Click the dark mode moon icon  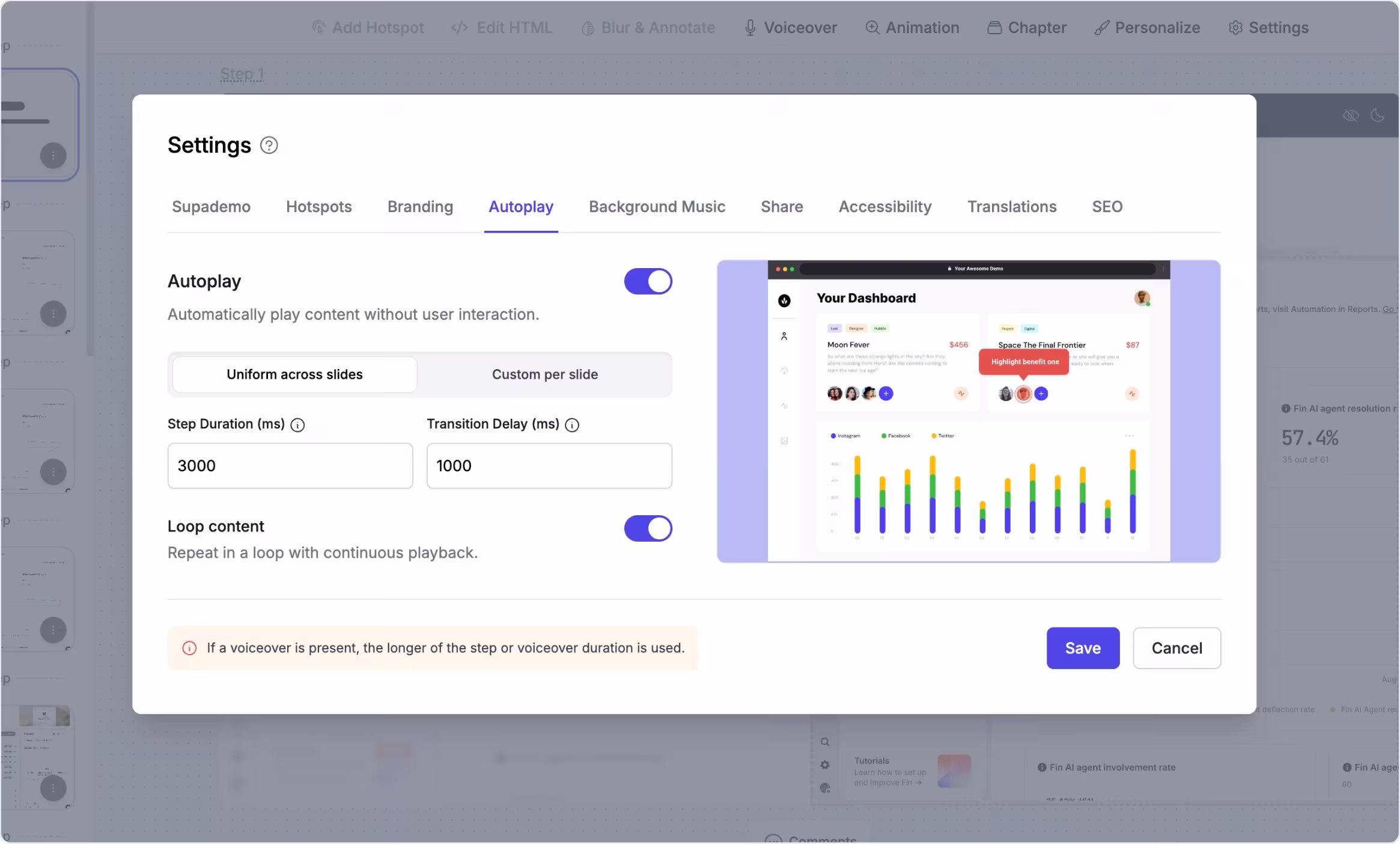pyautogui.click(x=1377, y=115)
